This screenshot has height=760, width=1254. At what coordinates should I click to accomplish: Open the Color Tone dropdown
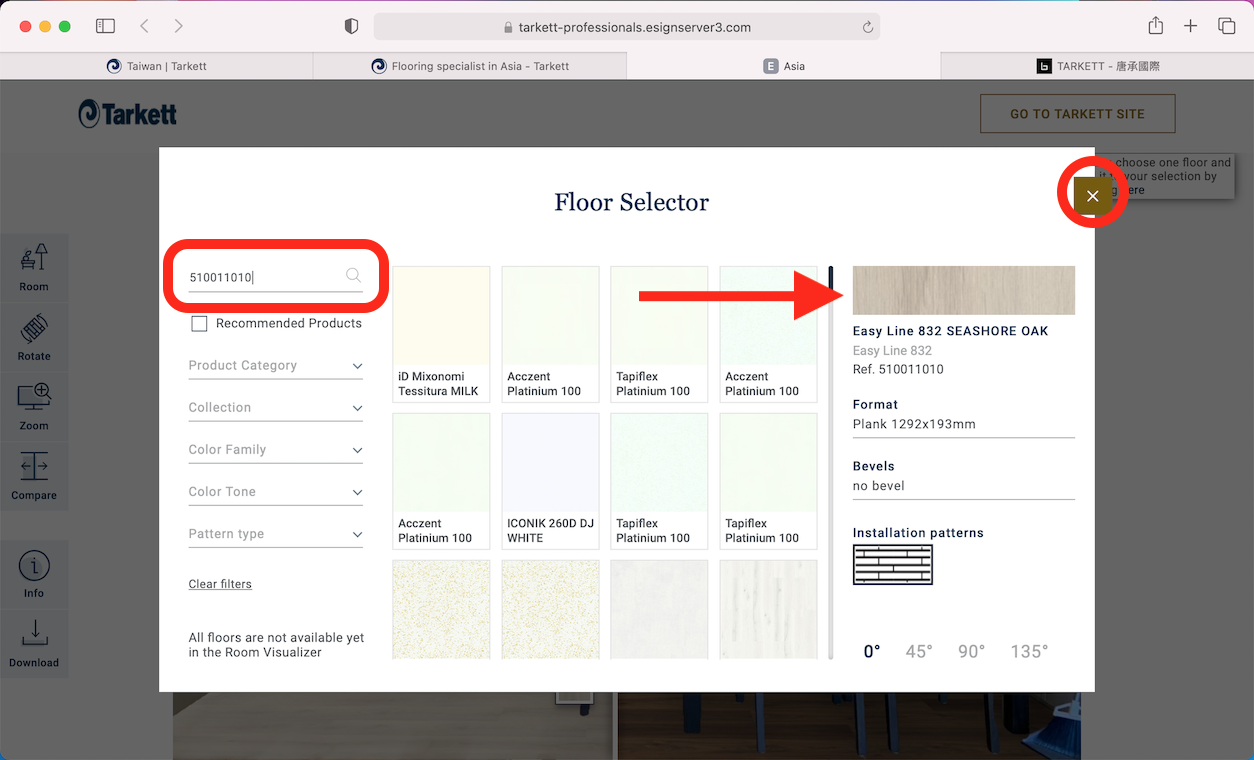click(x=275, y=492)
